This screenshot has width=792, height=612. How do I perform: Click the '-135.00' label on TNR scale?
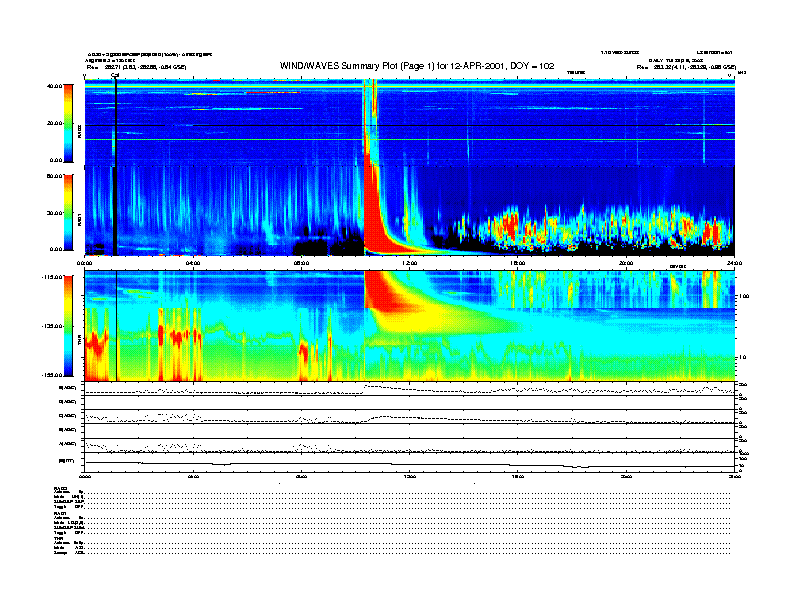coord(52,326)
